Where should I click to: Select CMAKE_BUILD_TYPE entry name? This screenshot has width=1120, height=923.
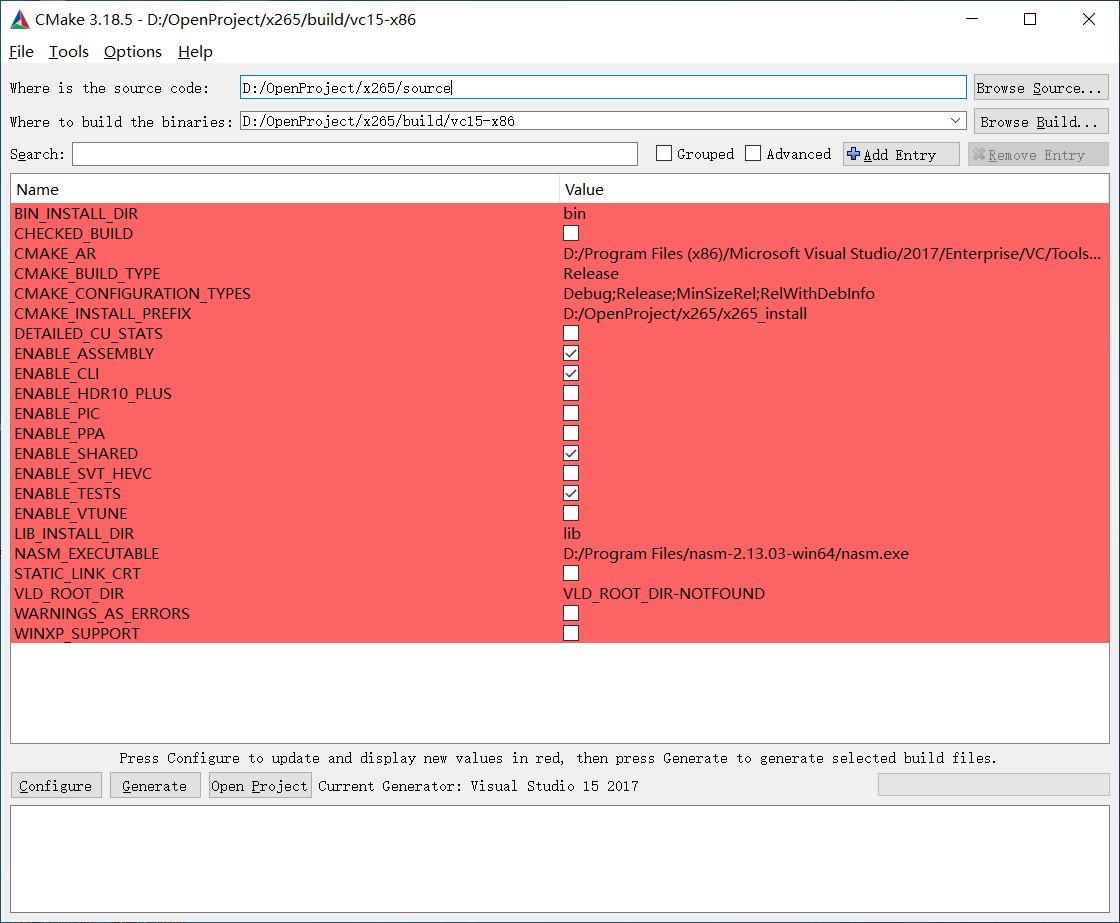pos(87,274)
